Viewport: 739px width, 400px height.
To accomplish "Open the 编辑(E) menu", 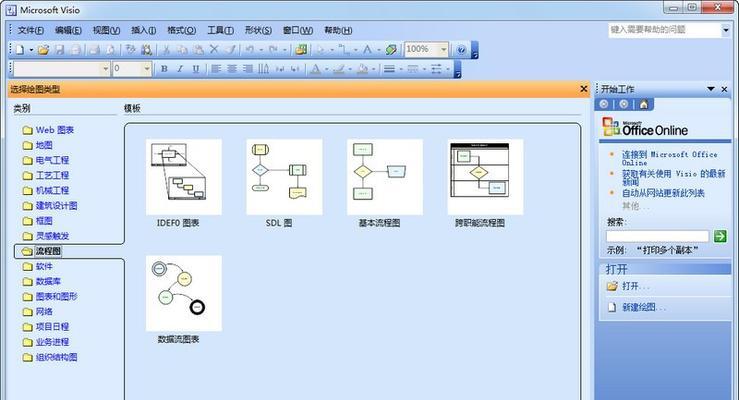I will click(x=68, y=30).
